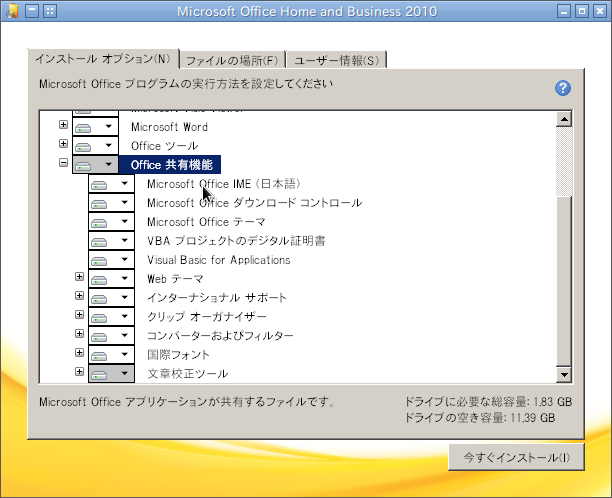Select 国際フォント label
Image resolution: width=612 pixels, height=498 pixels.
point(178,355)
